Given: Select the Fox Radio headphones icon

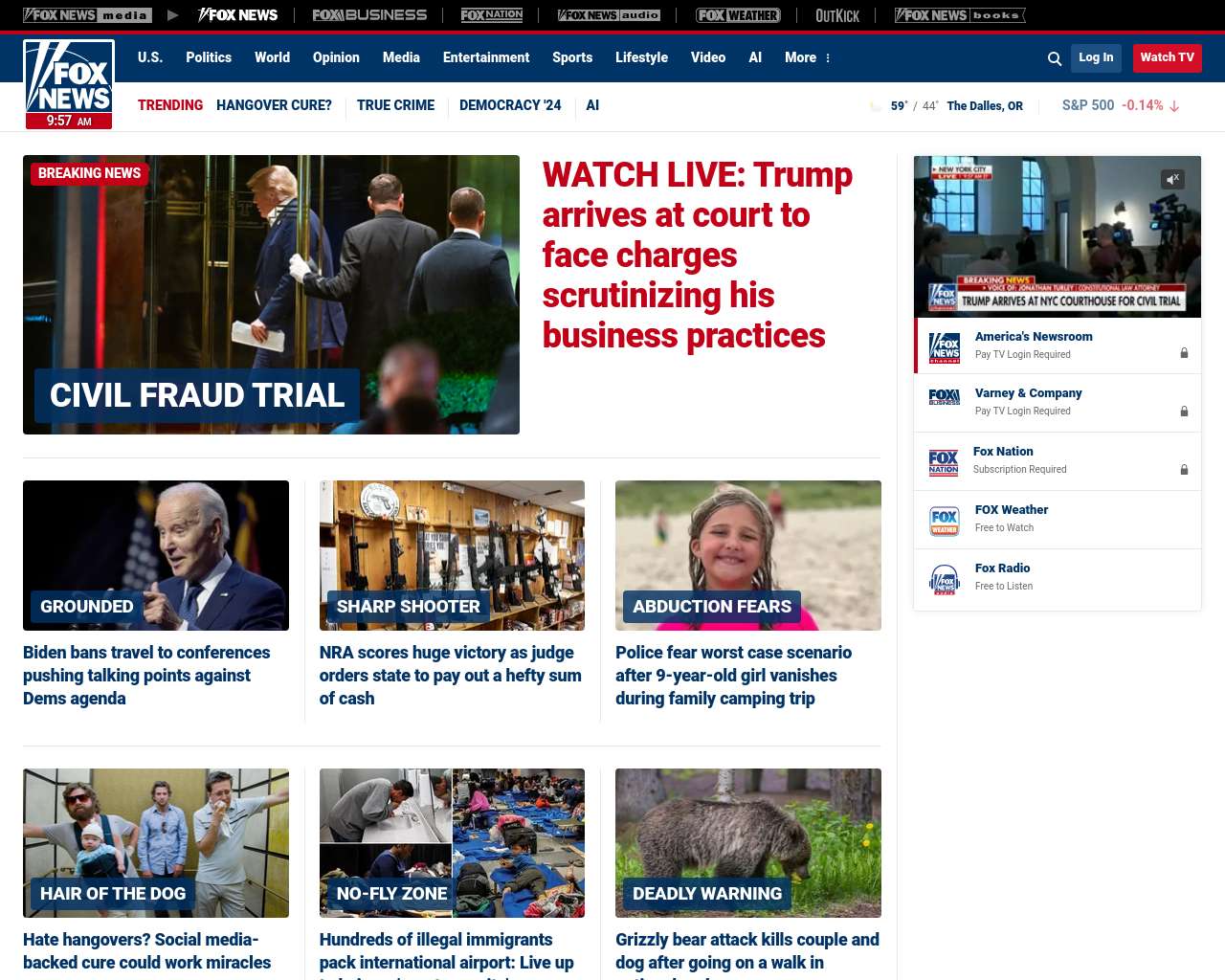Looking at the screenshot, I should (x=945, y=579).
